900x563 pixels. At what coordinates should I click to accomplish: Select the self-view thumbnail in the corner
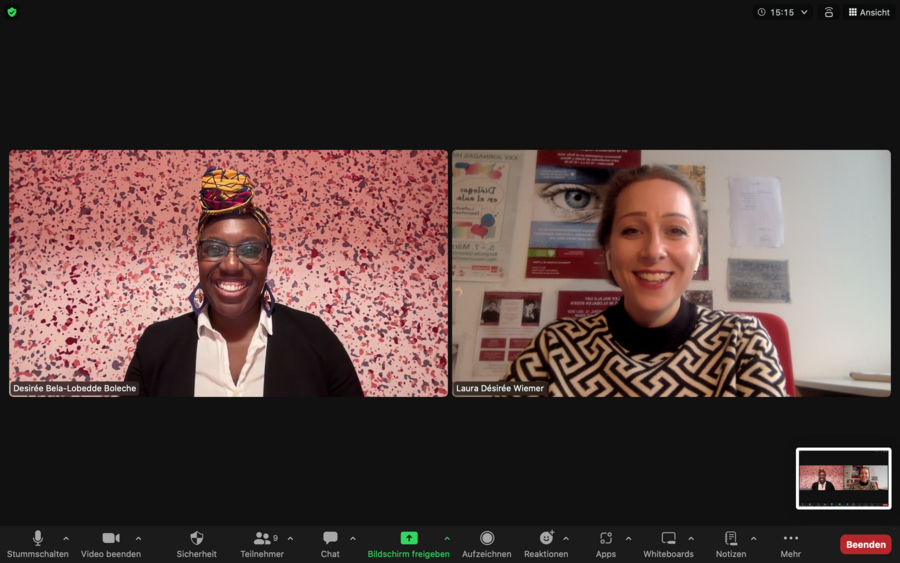843,478
